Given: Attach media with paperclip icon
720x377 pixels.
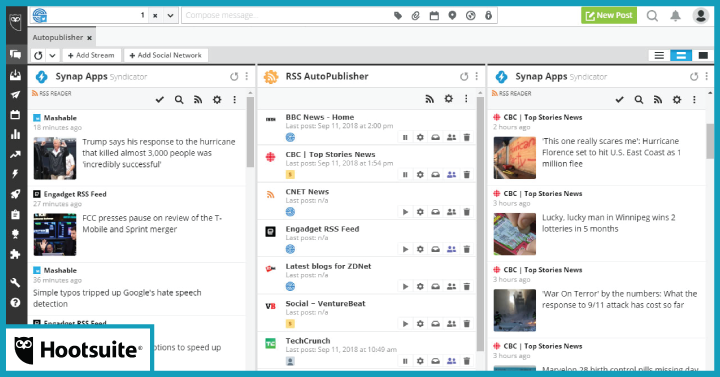Looking at the screenshot, I should coord(416,16).
